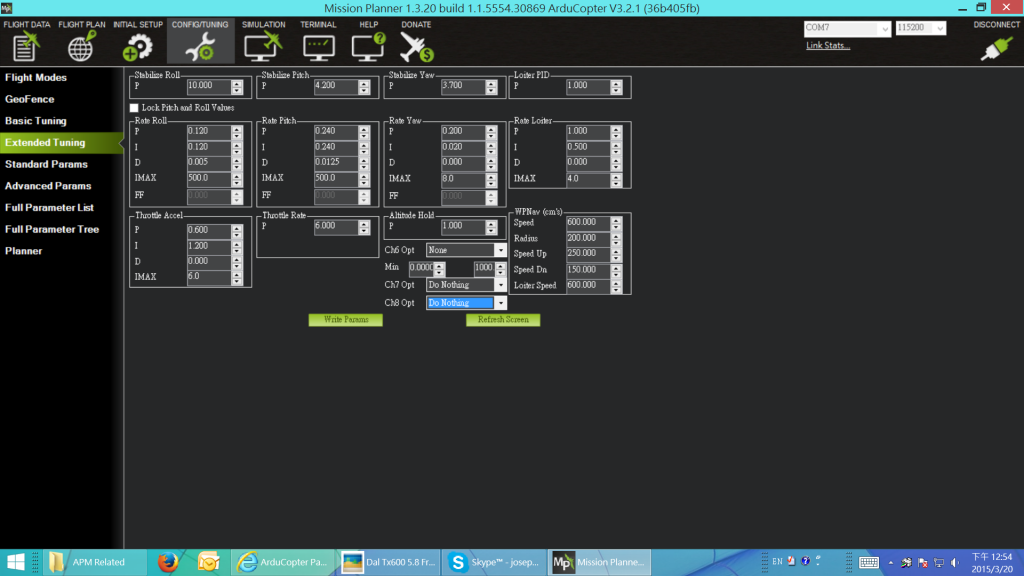Open Skype from the taskbar

[494, 562]
